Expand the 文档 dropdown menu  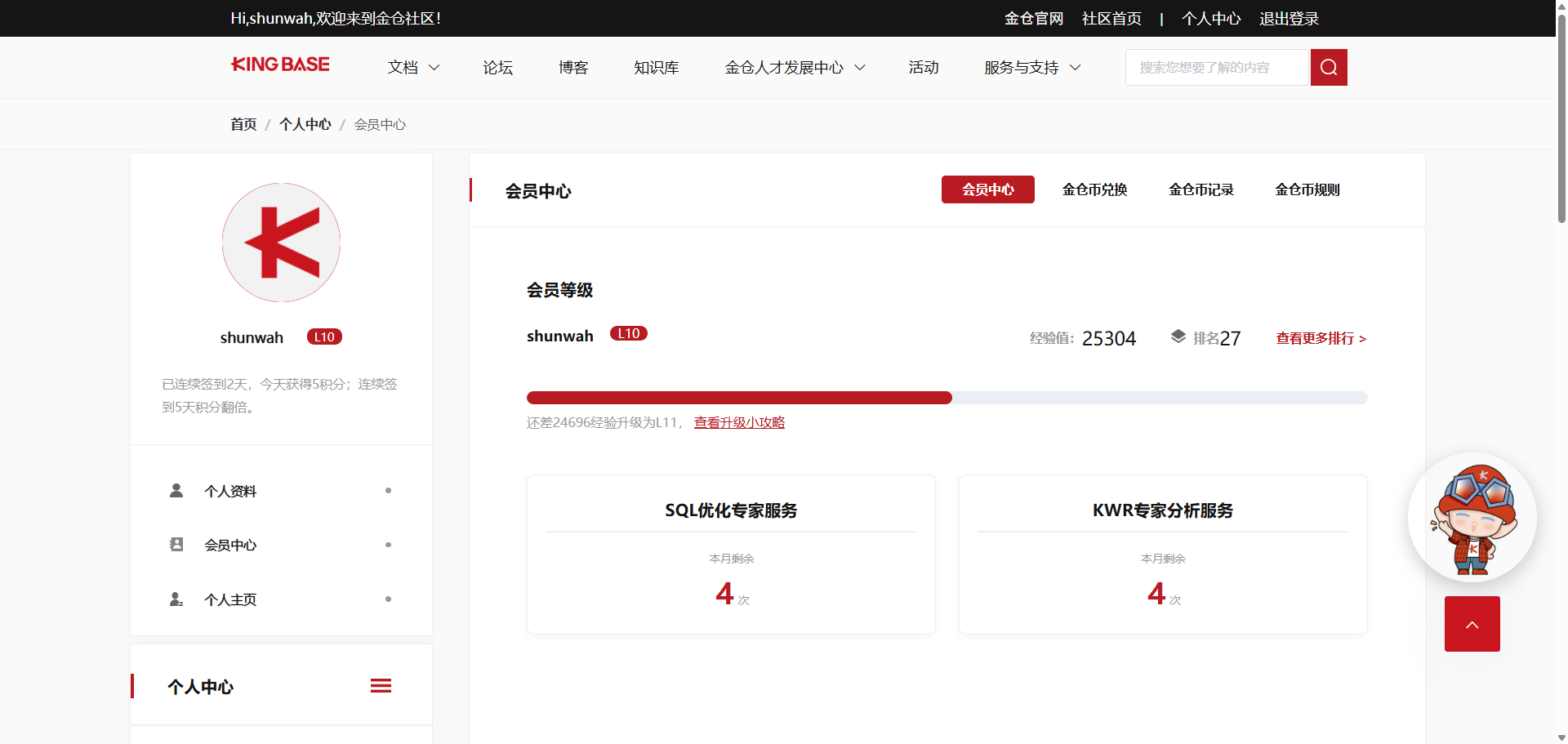click(413, 67)
